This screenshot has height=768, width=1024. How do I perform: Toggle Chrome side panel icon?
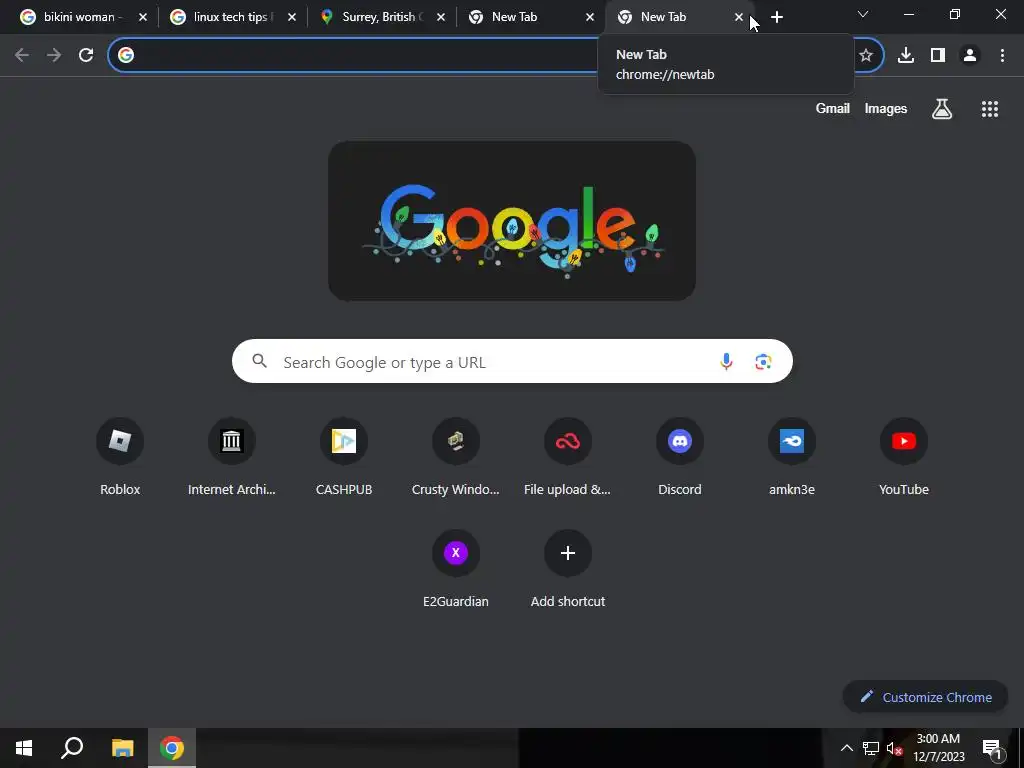[x=938, y=56]
